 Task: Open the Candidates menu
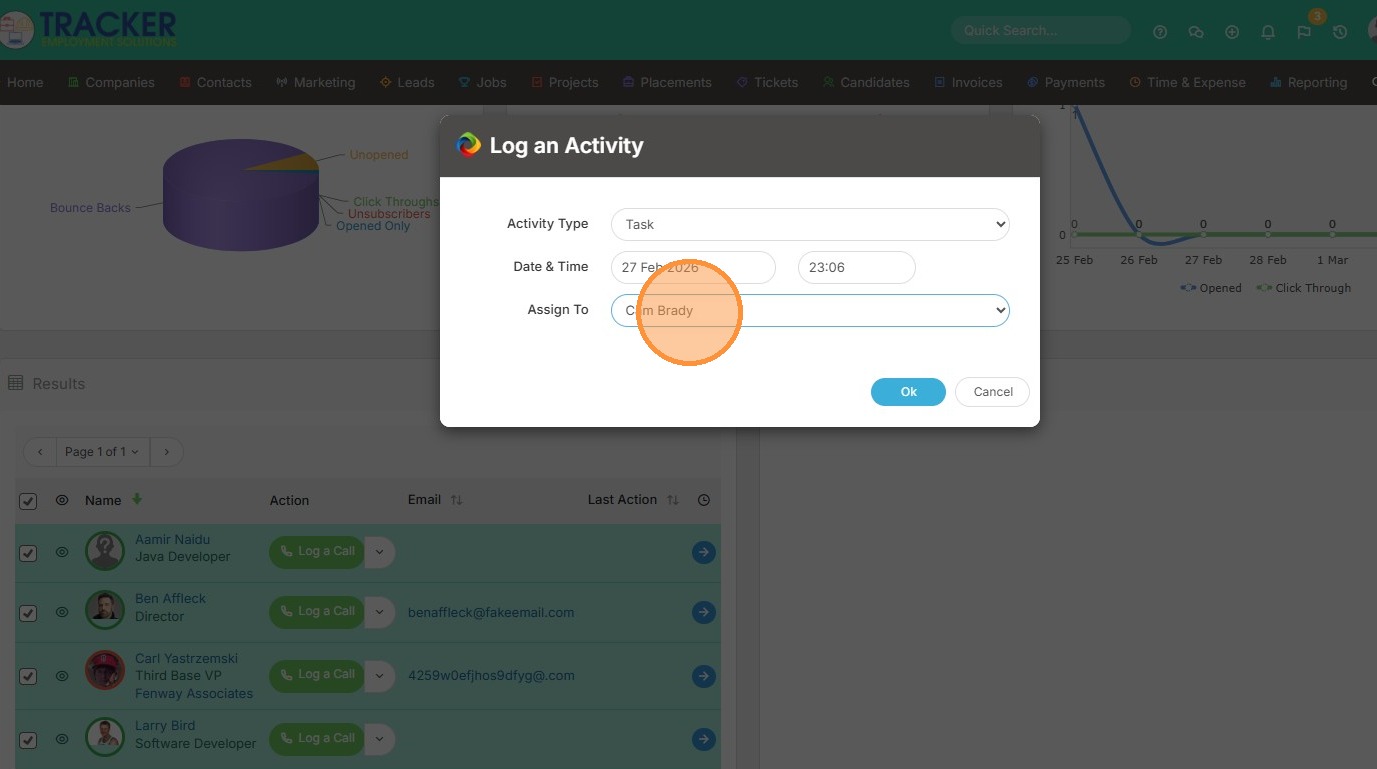[866, 82]
